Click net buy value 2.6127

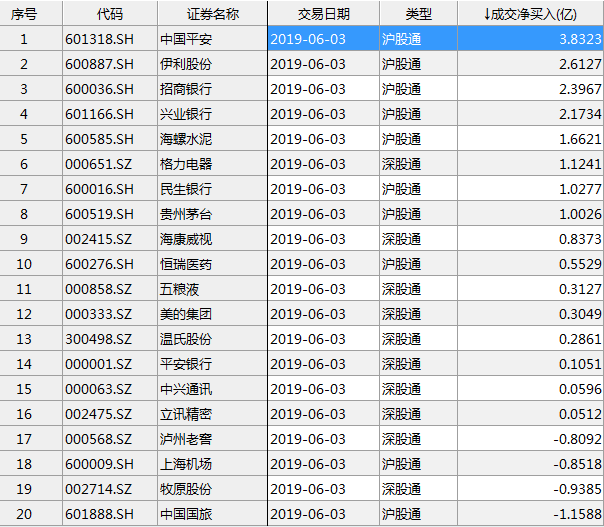point(530,64)
